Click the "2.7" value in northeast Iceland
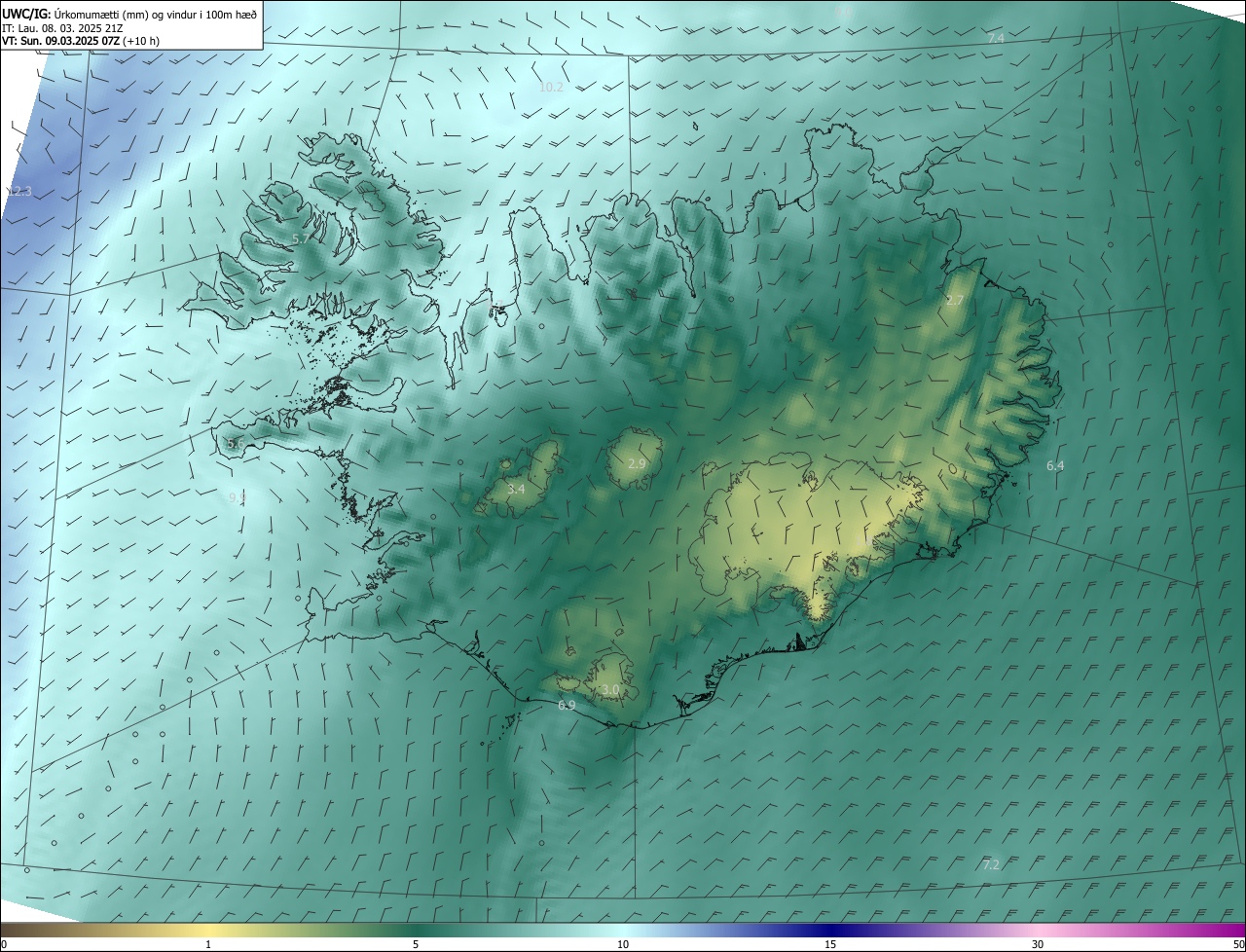The width and height of the screenshot is (1246, 952). 954,301
